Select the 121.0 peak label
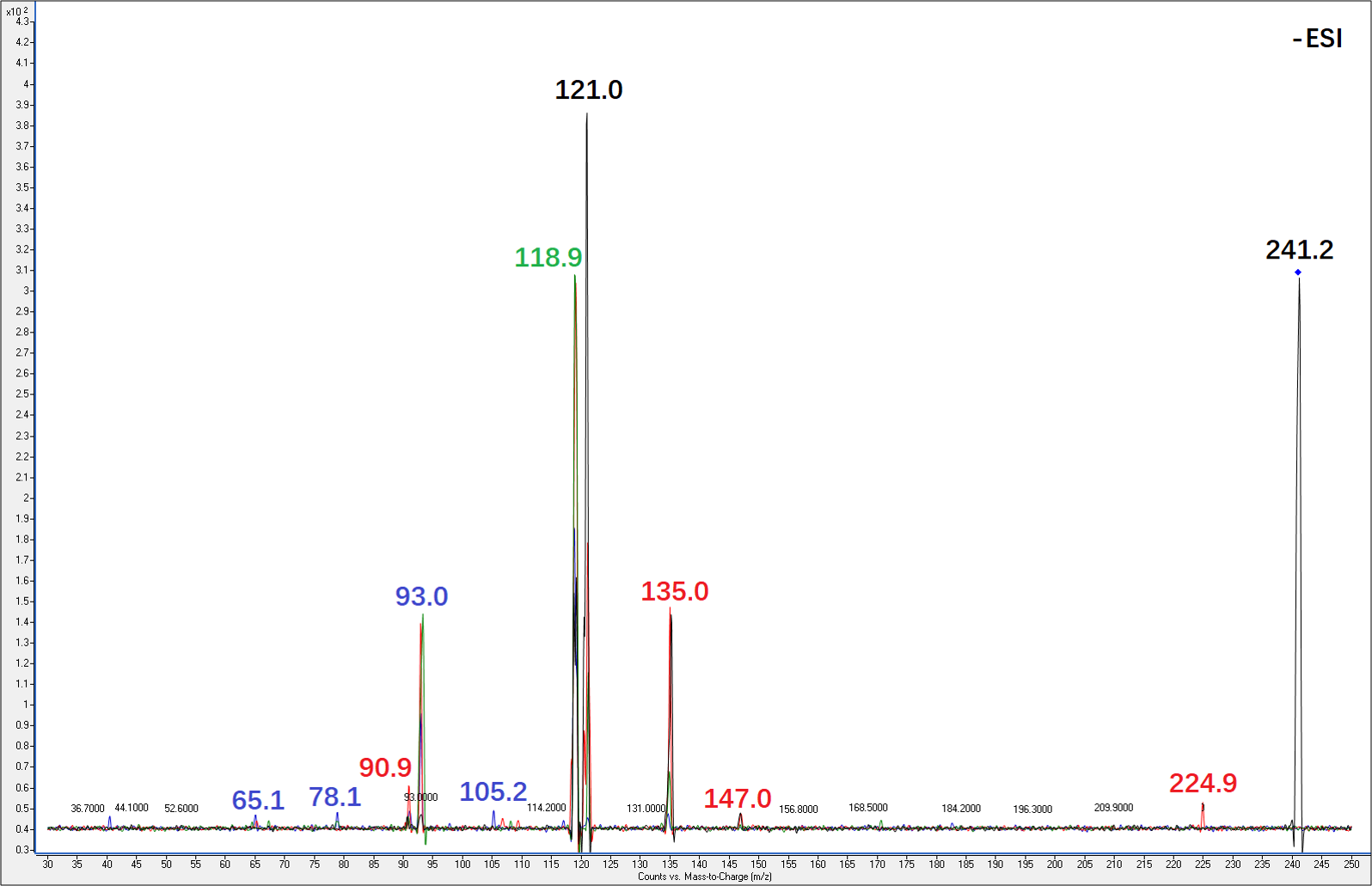 tap(588, 90)
